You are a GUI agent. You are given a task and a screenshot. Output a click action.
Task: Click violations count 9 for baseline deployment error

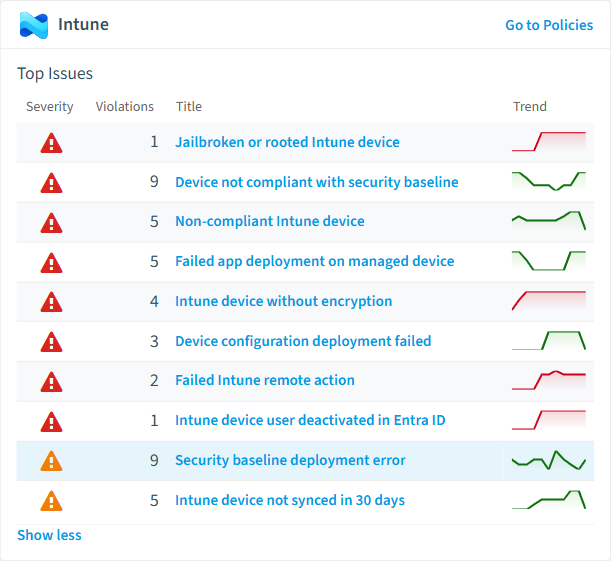(154, 460)
